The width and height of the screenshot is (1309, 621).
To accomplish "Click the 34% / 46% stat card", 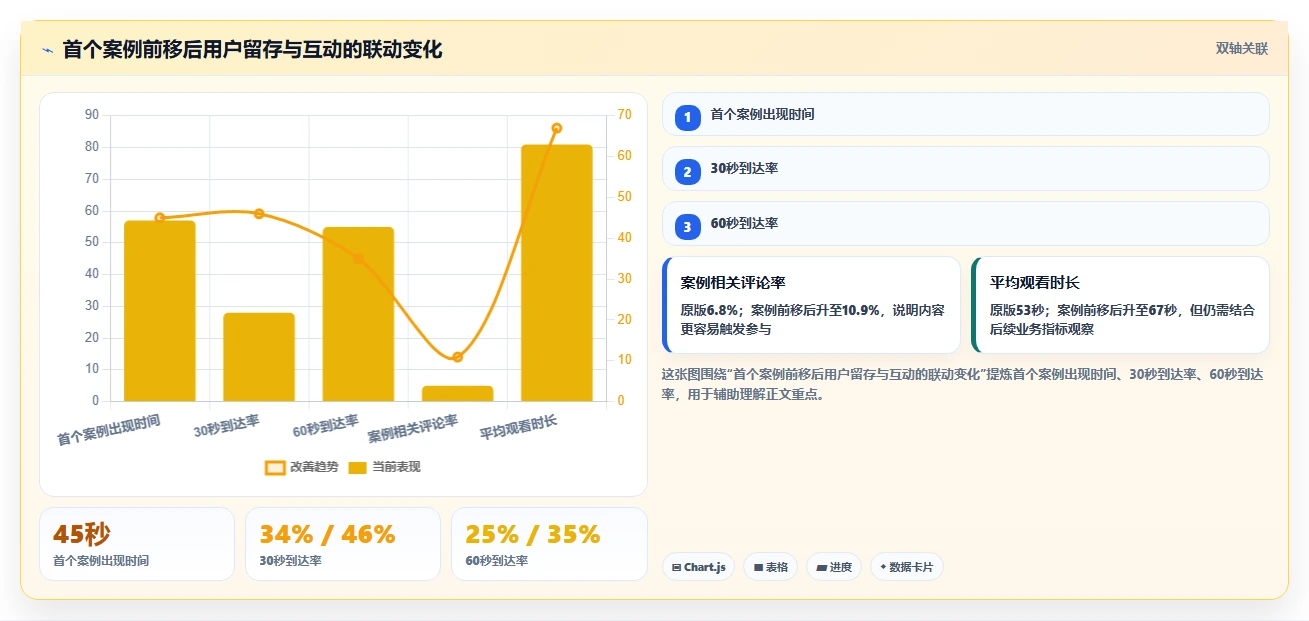I will (x=343, y=544).
